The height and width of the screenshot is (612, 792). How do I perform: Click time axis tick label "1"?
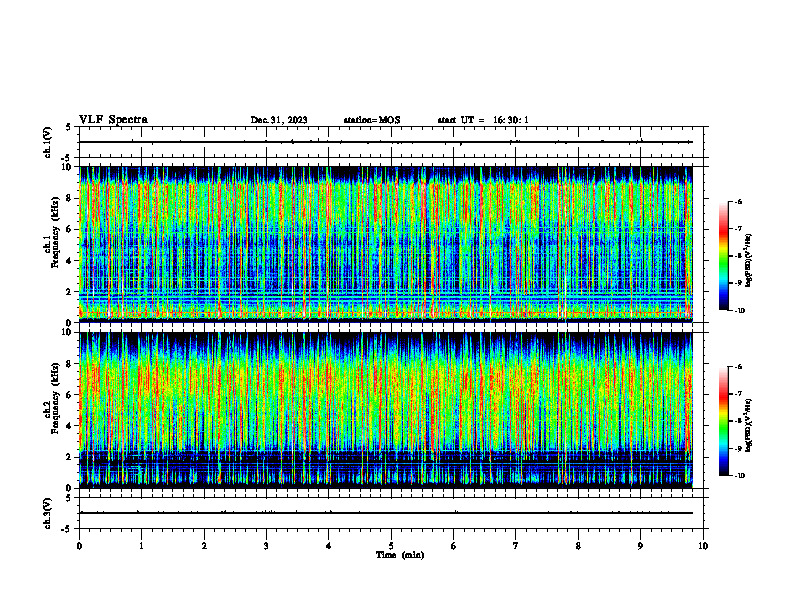[141, 546]
